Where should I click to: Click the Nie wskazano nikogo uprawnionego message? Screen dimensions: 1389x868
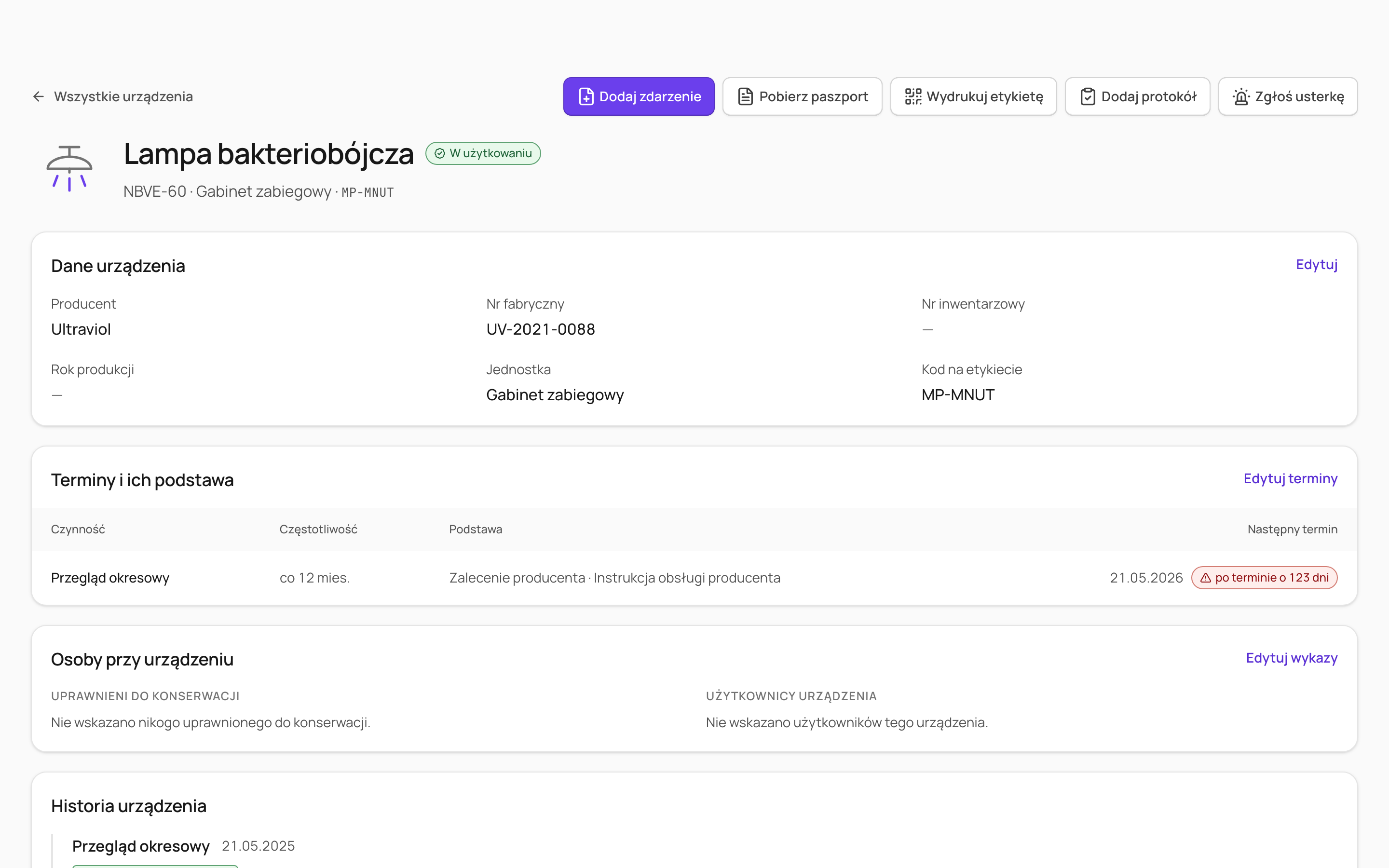click(x=211, y=723)
